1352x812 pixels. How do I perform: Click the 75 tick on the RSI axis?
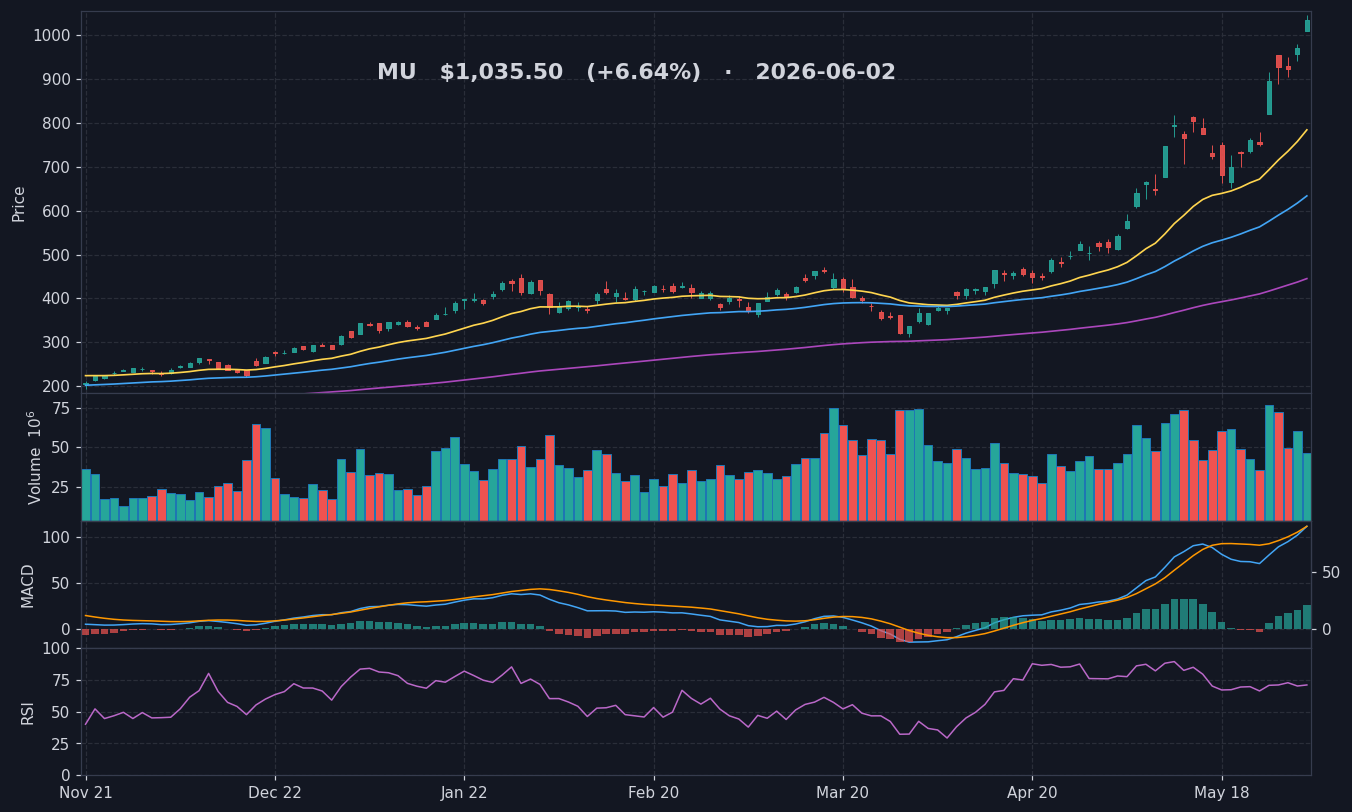(x=61, y=680)
